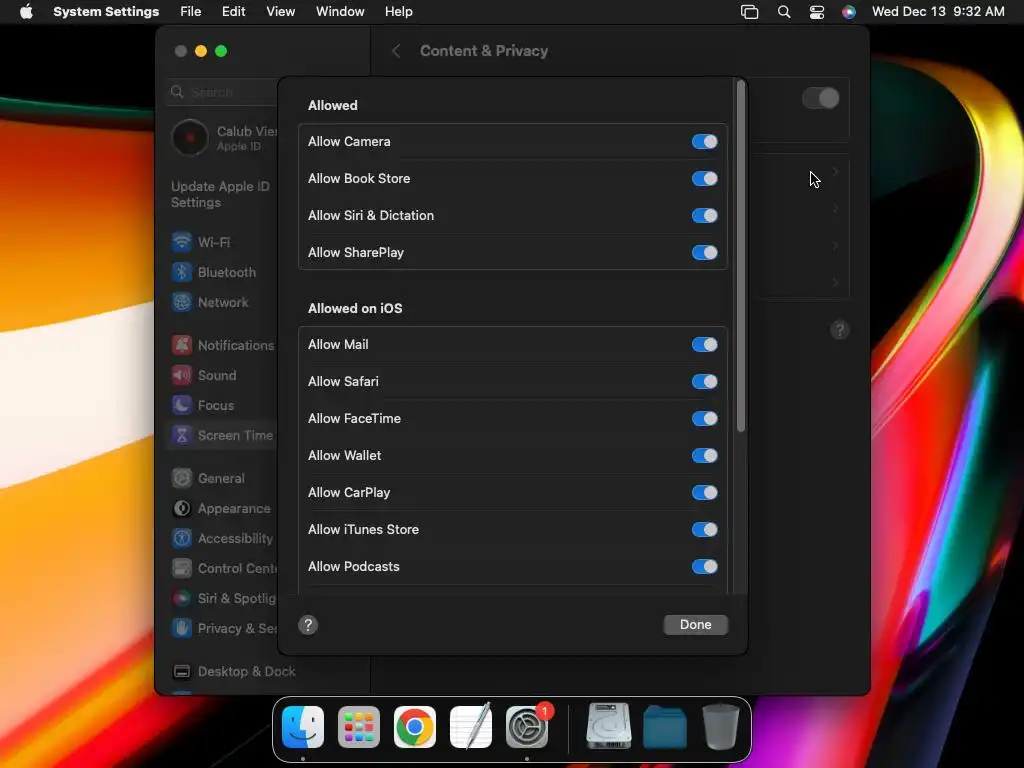Image resolution: width=1024 pixels, height=768 pixels.
Task: Expand fourth chevron row in Content & Privacy pane
Action: 835,283
